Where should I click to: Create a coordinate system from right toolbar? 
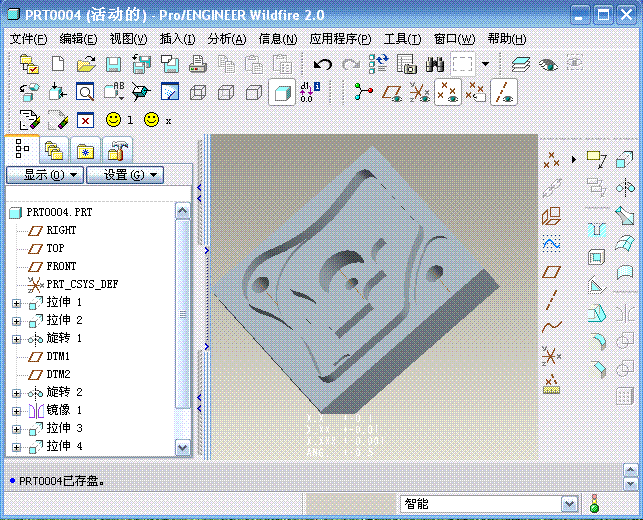point(551,356)
